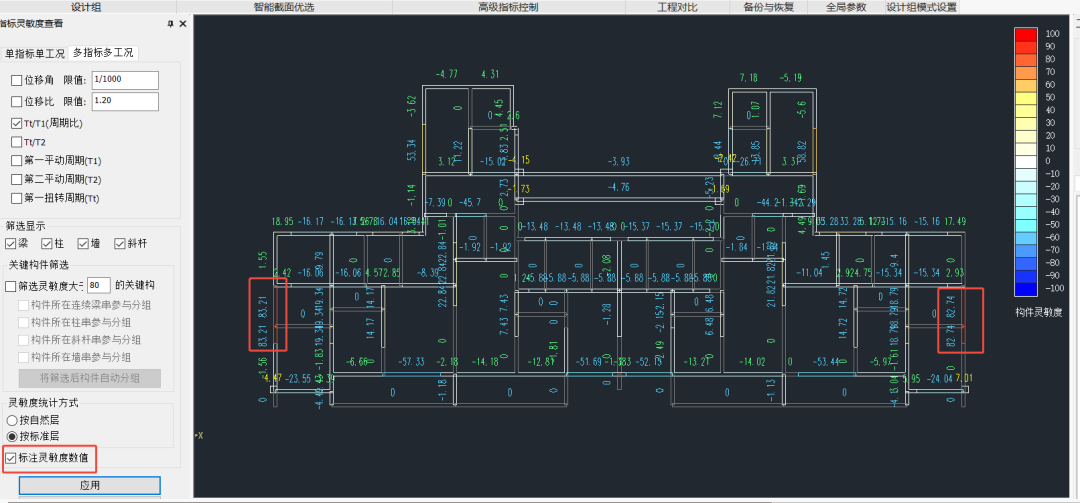Close the sensitivity viewer panel

pyautogui.click(x=181, y=23)
